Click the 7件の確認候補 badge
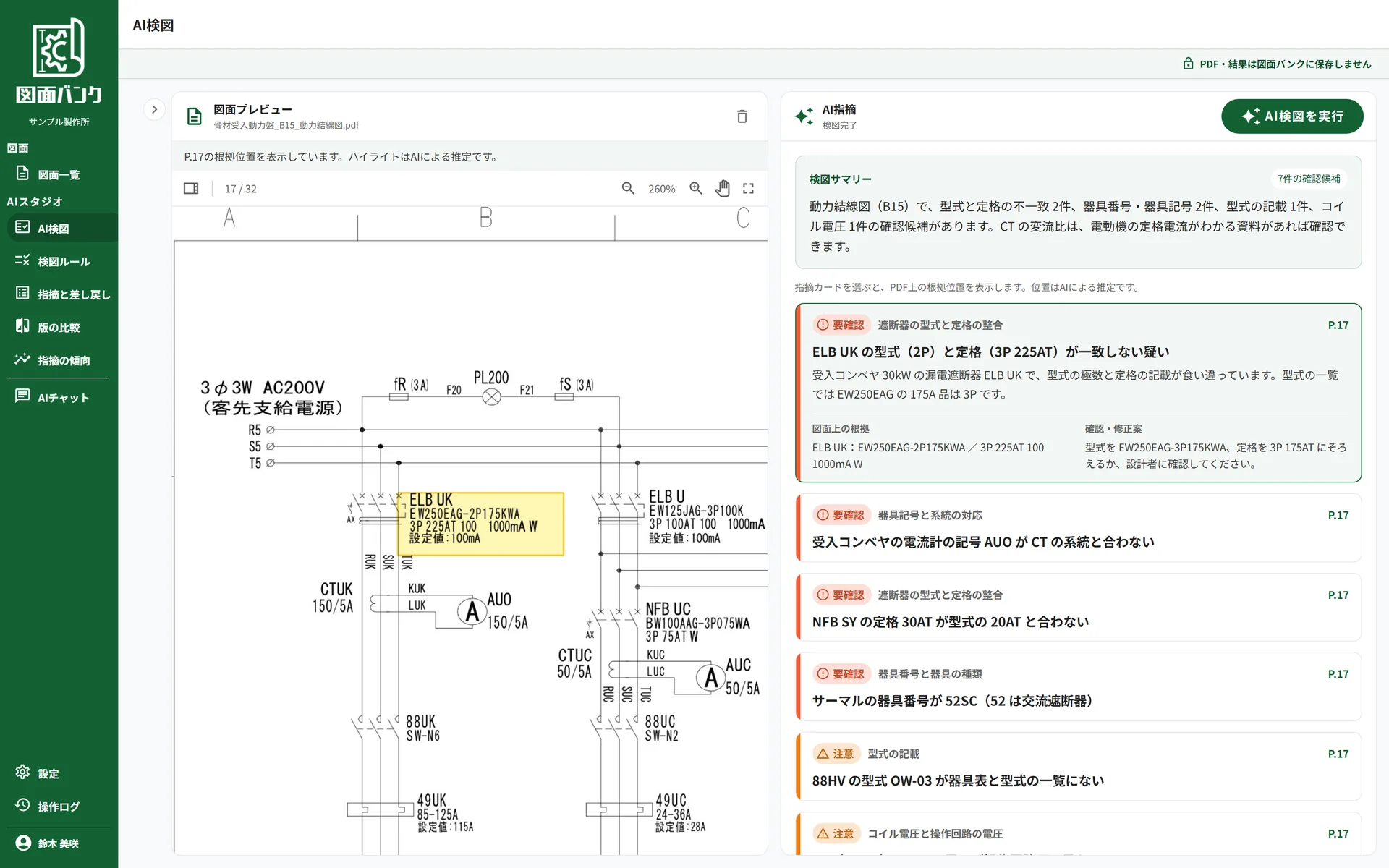Viewport: 1389px width, 868px height. pos(1309,179)
